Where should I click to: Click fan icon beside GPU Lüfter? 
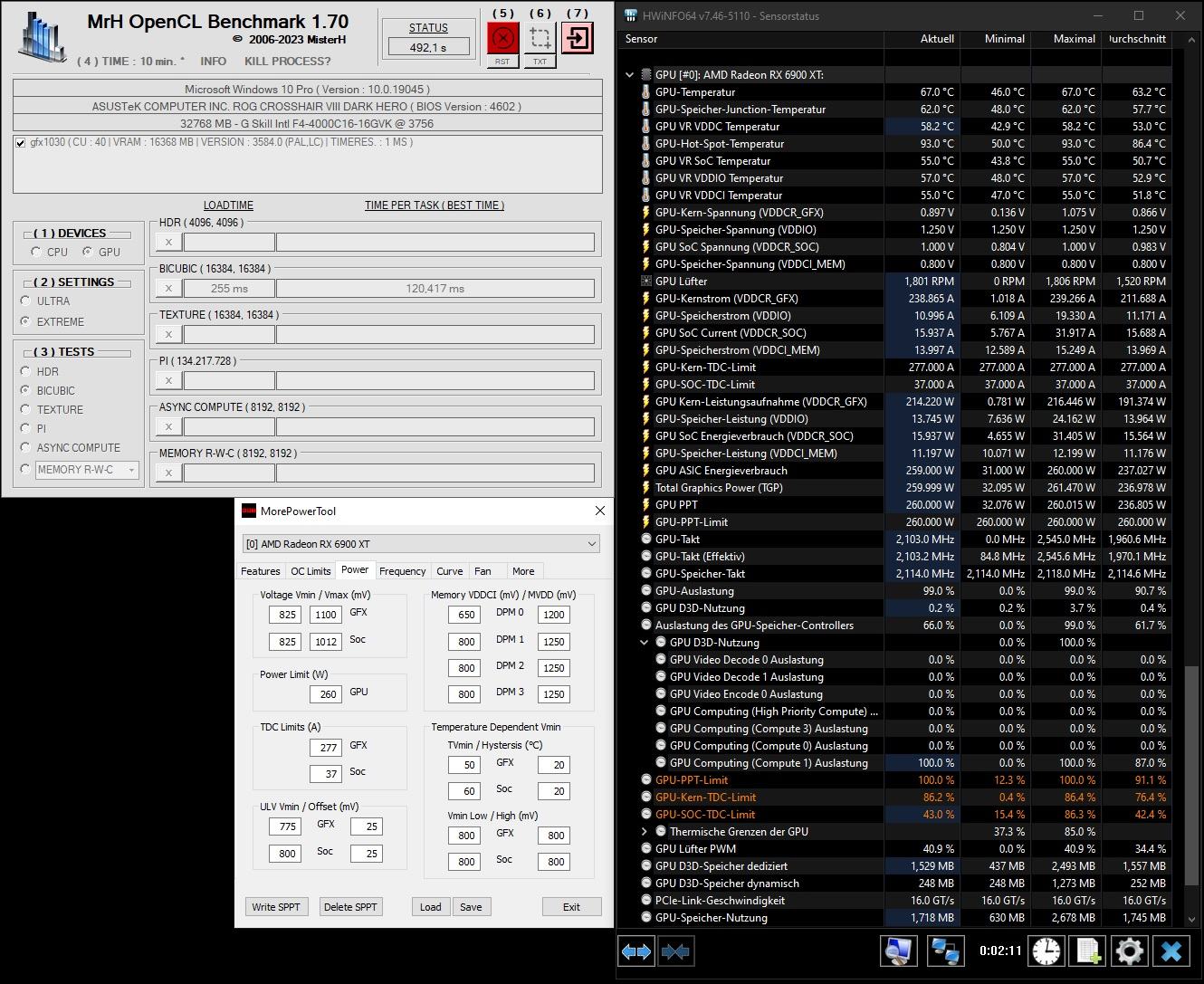[x=645, y=282]
